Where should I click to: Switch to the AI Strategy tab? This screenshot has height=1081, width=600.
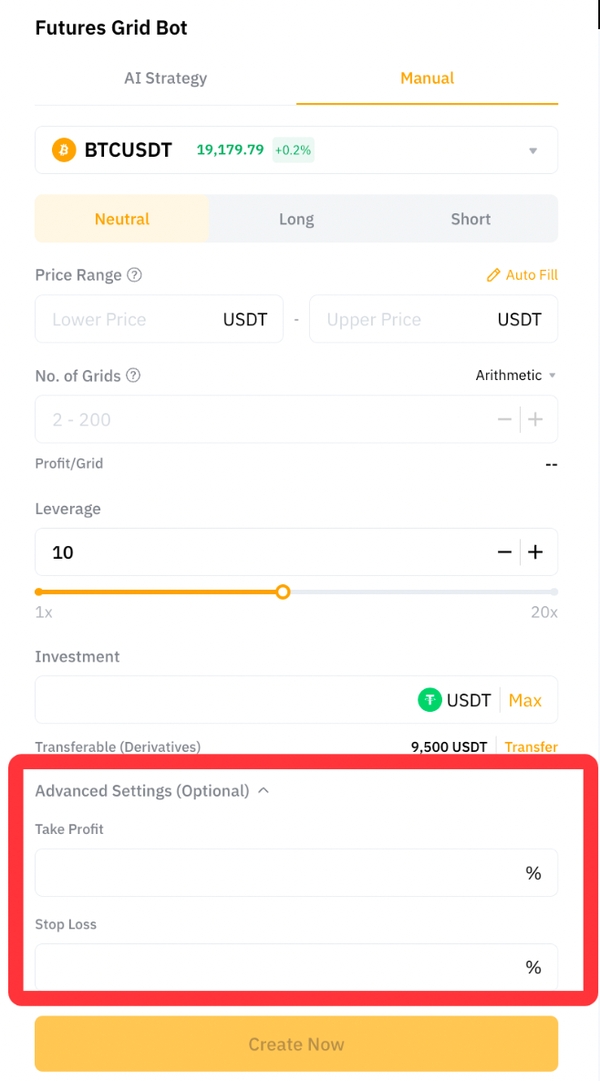click(x=165, y=78)
